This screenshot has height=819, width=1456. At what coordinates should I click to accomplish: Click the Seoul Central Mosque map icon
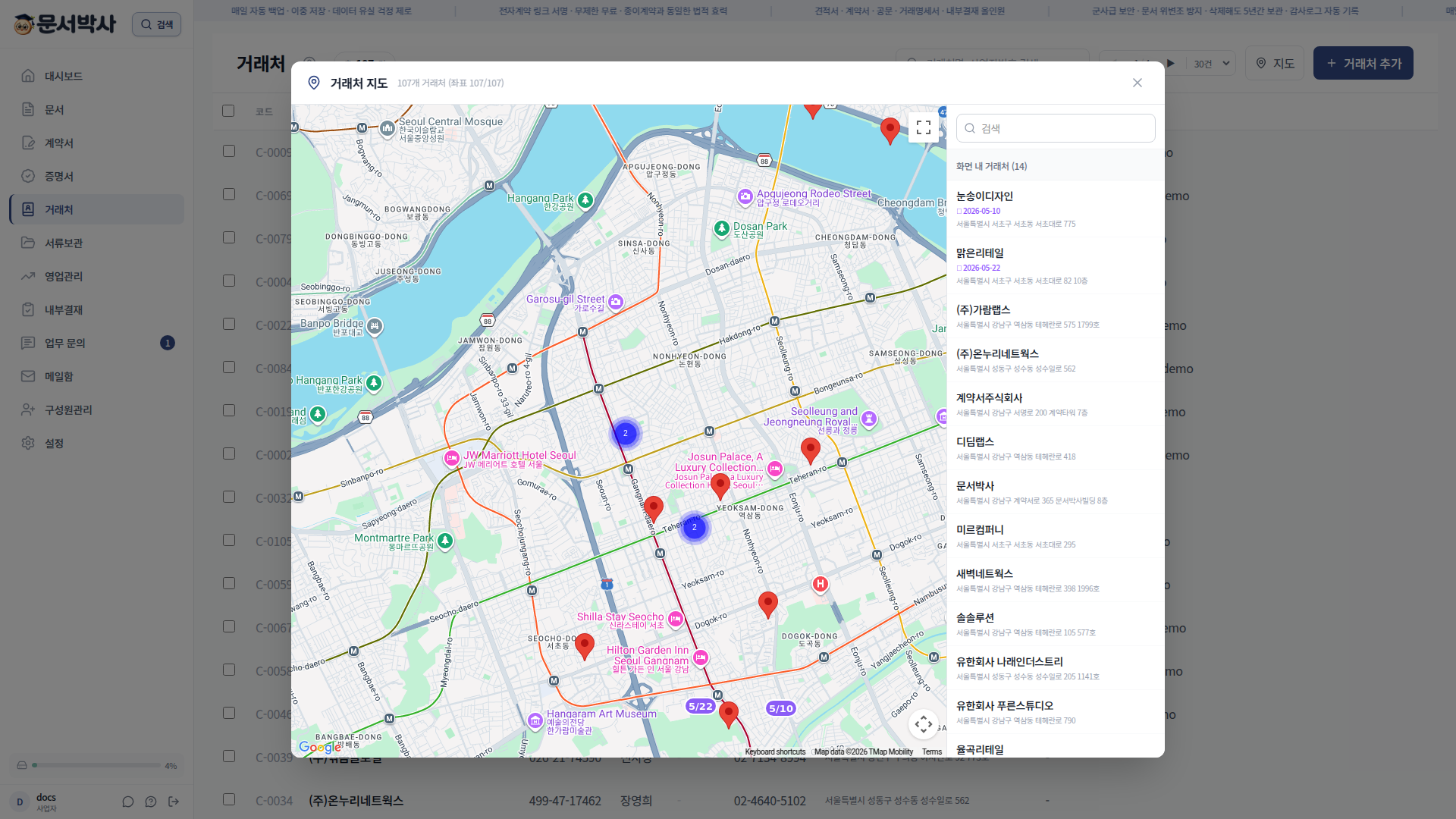click(388, 128)
